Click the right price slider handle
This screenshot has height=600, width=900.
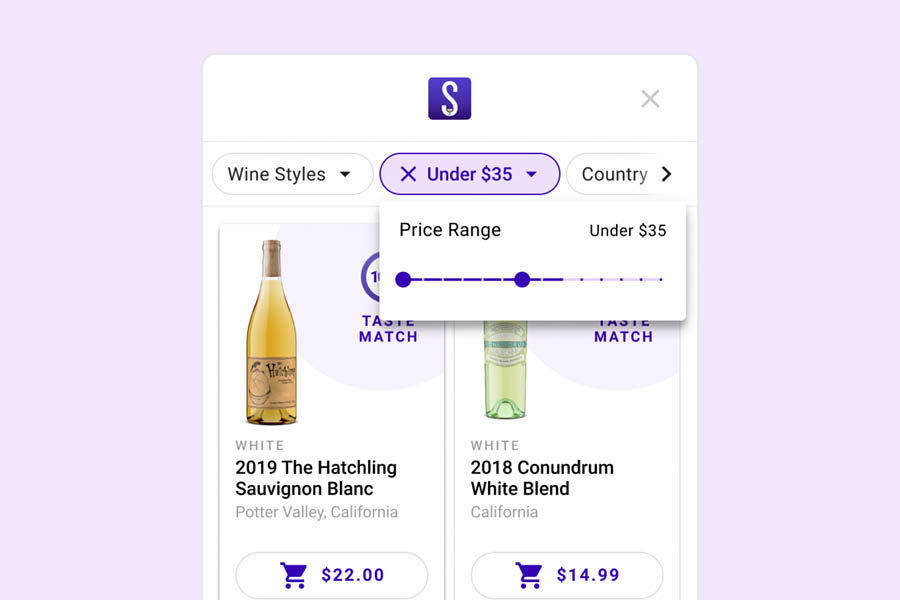pyautogui.click(x=522, y=280)
